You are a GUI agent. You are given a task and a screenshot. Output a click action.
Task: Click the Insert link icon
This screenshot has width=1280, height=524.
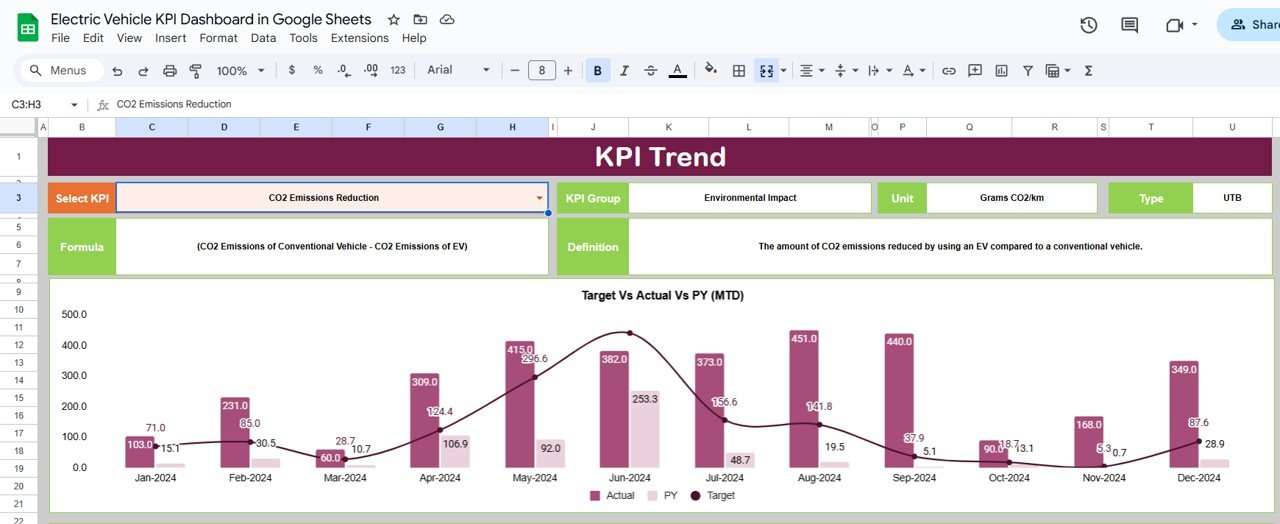[949, 71]
